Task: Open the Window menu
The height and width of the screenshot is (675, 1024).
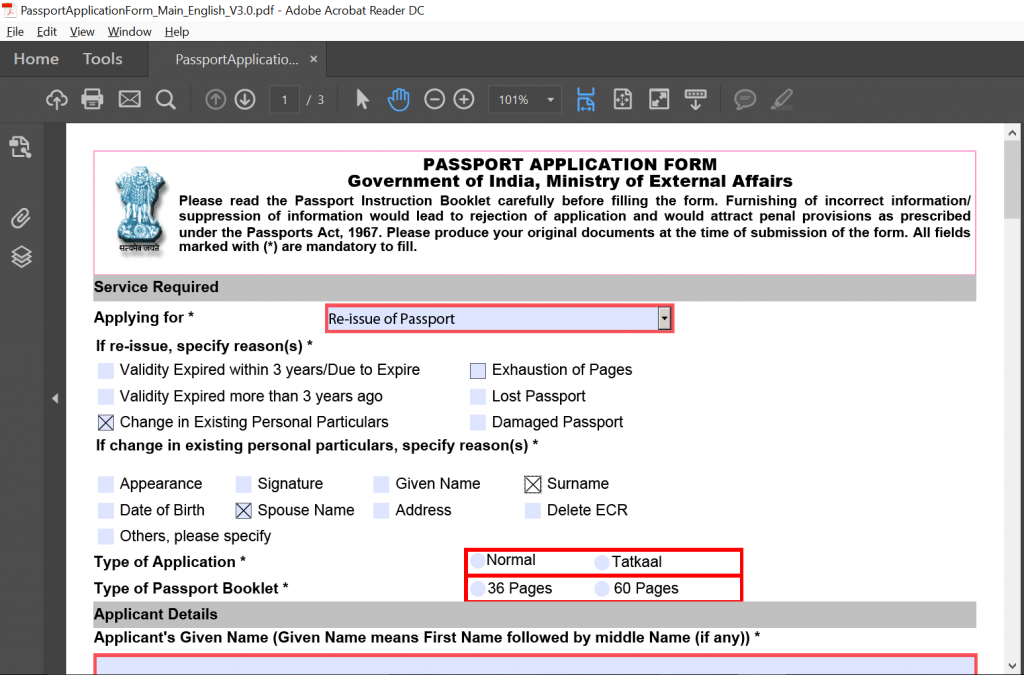Action: pyautogui.click(x=129, y=32)
